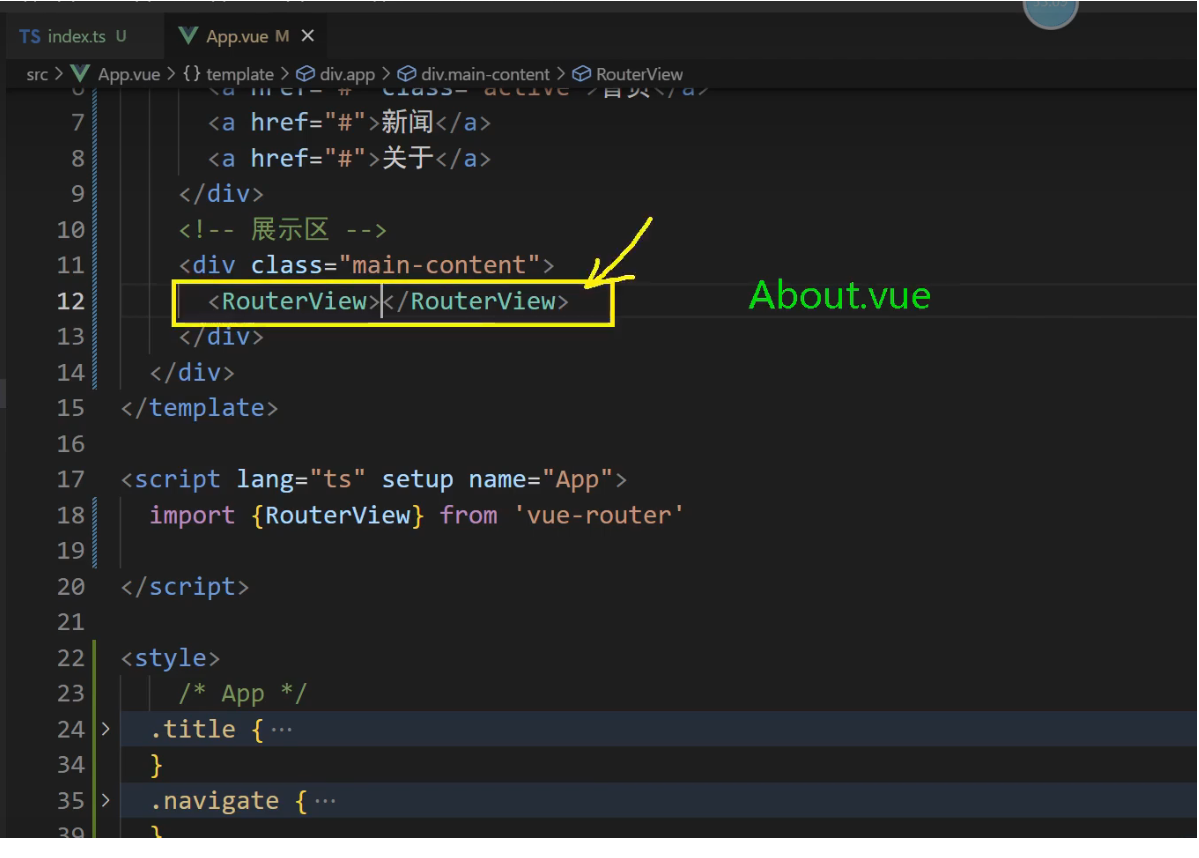Image resolution: width=1199 pixels, height=858 pixels.
Task: Click the ellipsis after .title {
Action: click(x=281, y=730)
